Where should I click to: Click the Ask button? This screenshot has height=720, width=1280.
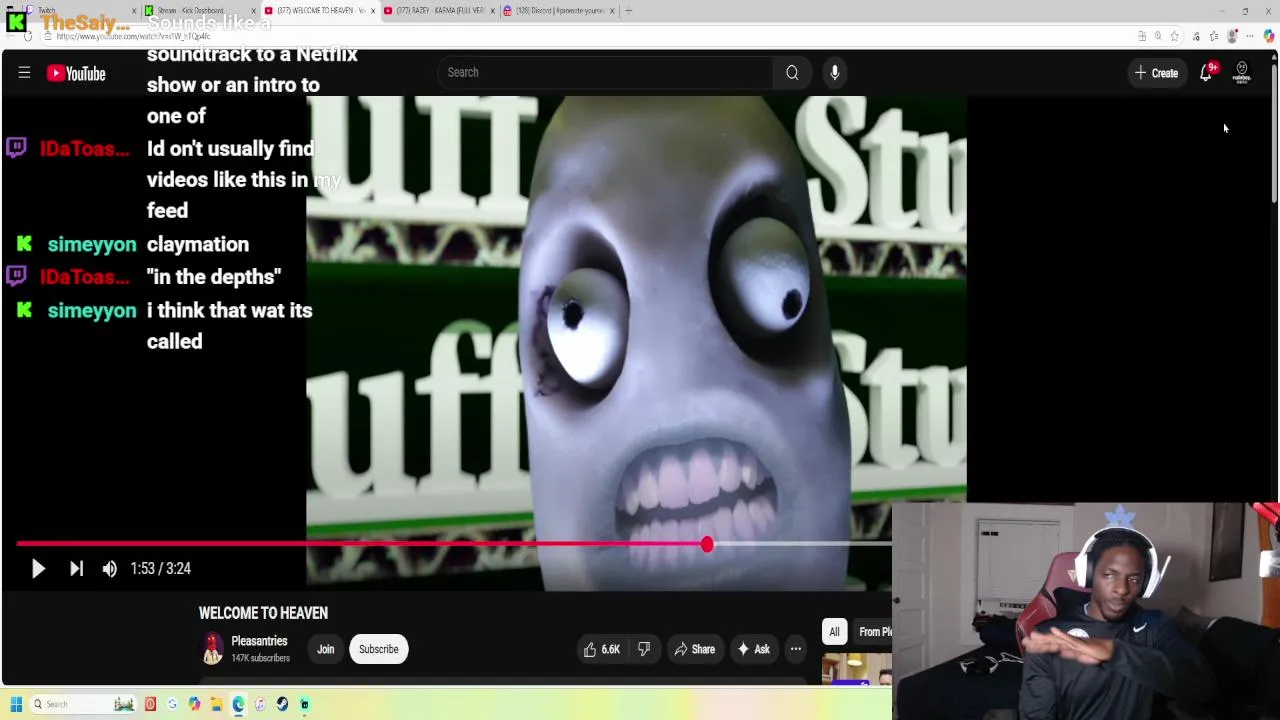753,649
